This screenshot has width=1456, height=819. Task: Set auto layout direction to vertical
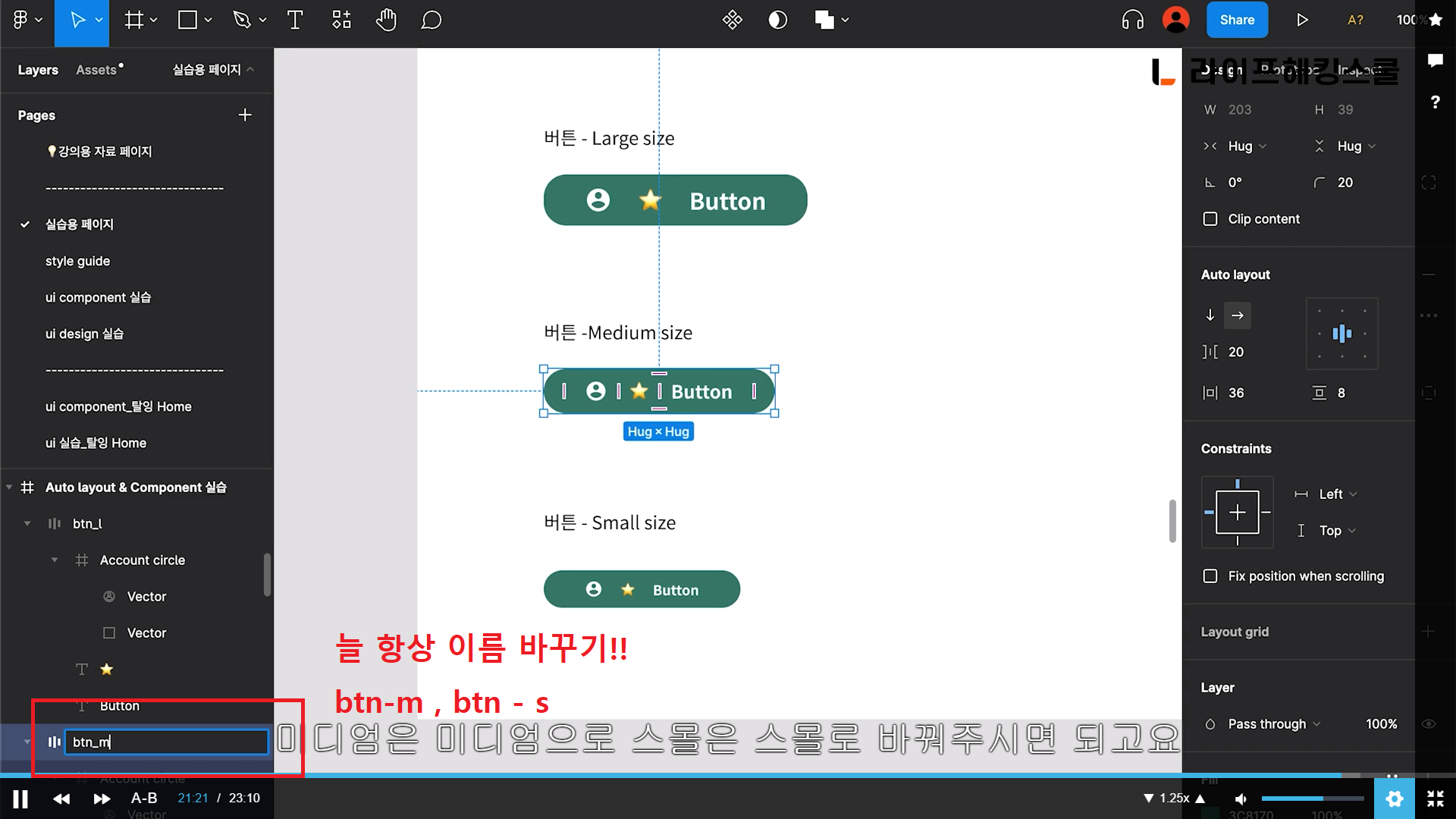coord(1210,315)
